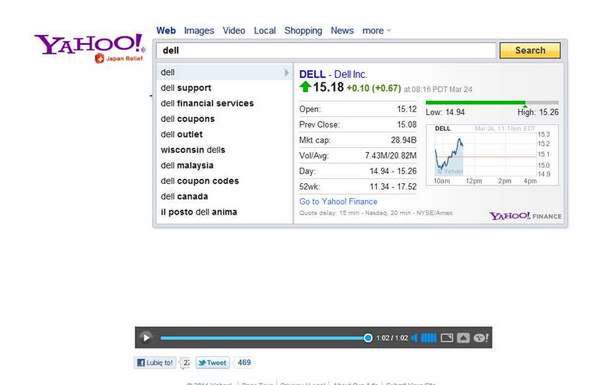Select 'il posto dell anima' suggestion
The image size is (616, 385).
[x=224, y=212]
